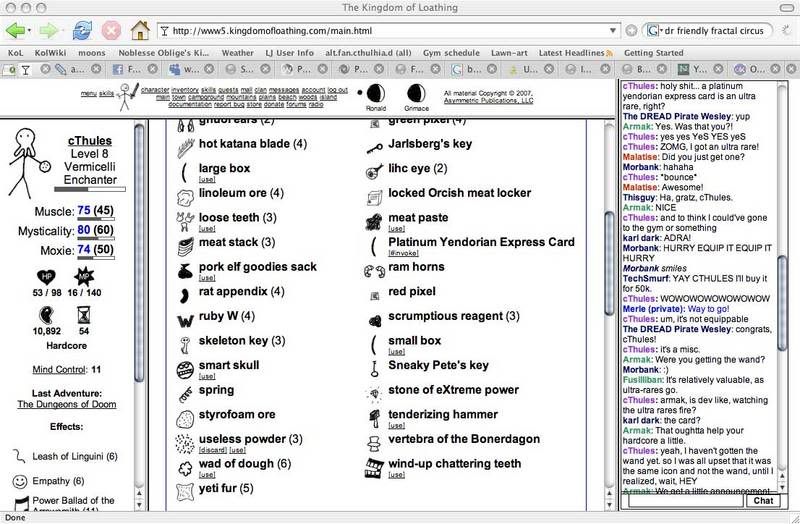Click the red stop loading icon

(x=111, y=31)
